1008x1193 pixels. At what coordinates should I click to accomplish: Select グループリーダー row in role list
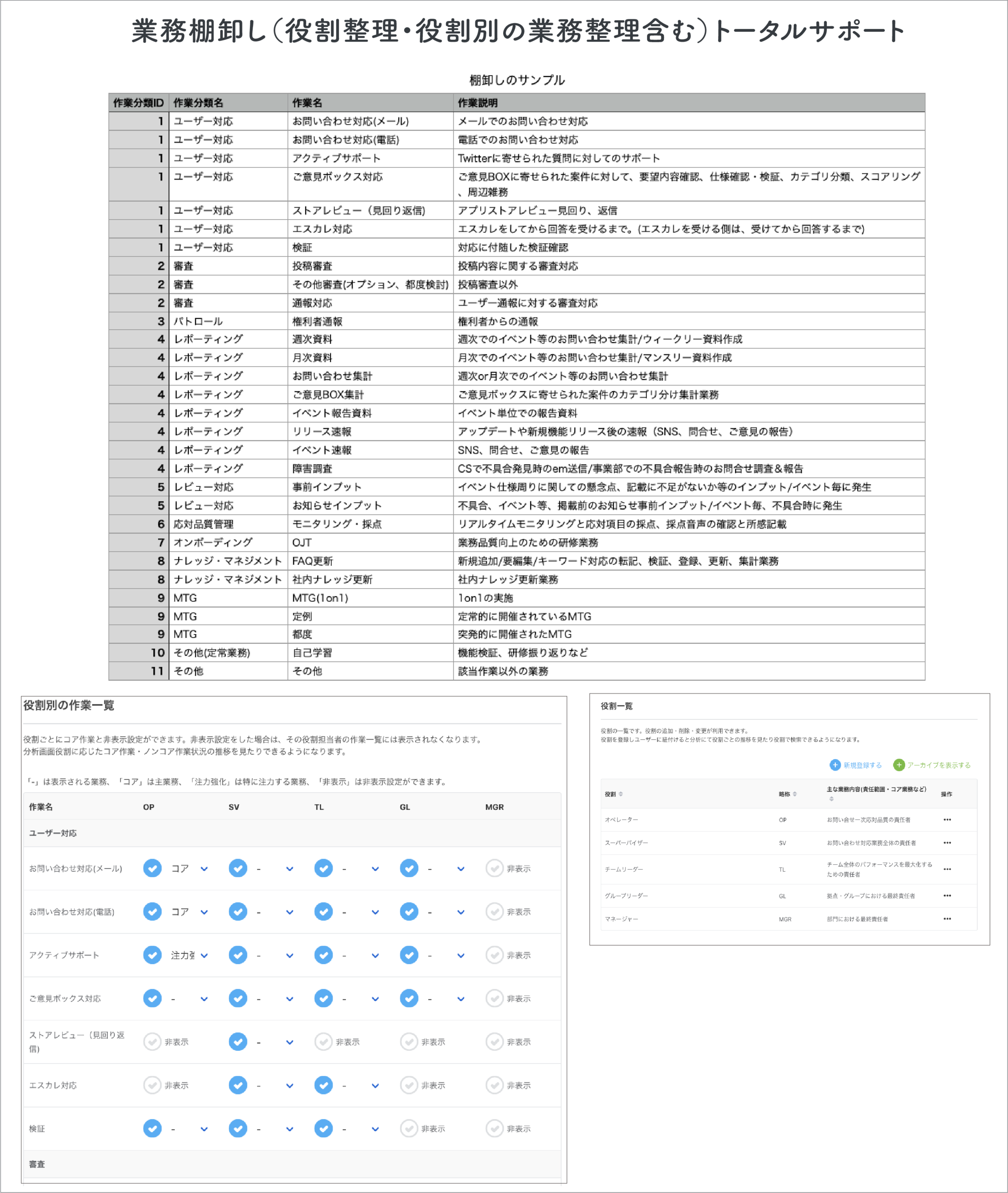pyautogui.click(x=626, y=896)
